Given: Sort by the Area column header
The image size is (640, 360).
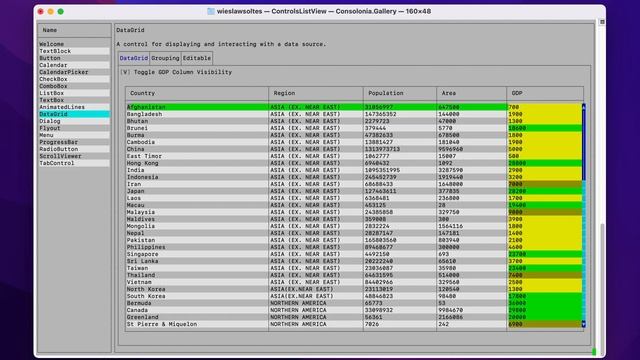Looking at the screenshot, I should [472, 93].
